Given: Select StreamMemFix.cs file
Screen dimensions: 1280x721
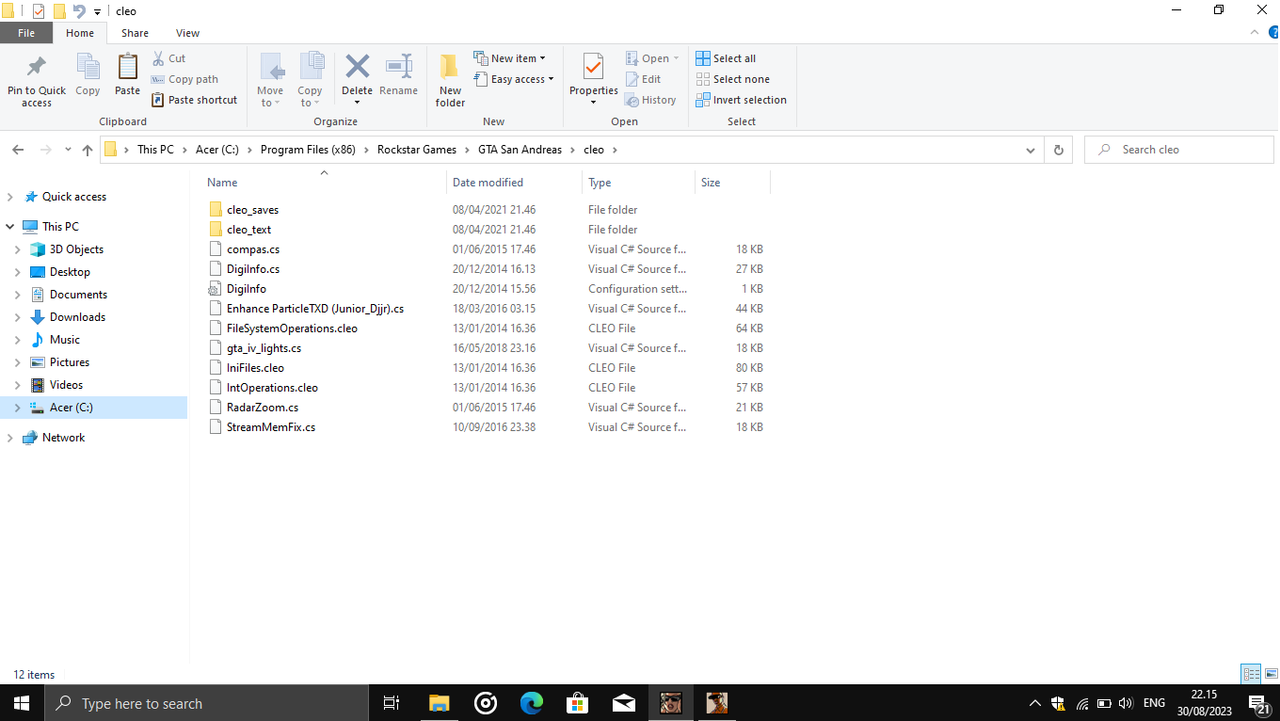Looking at the screenshot, I should [270, 427].
